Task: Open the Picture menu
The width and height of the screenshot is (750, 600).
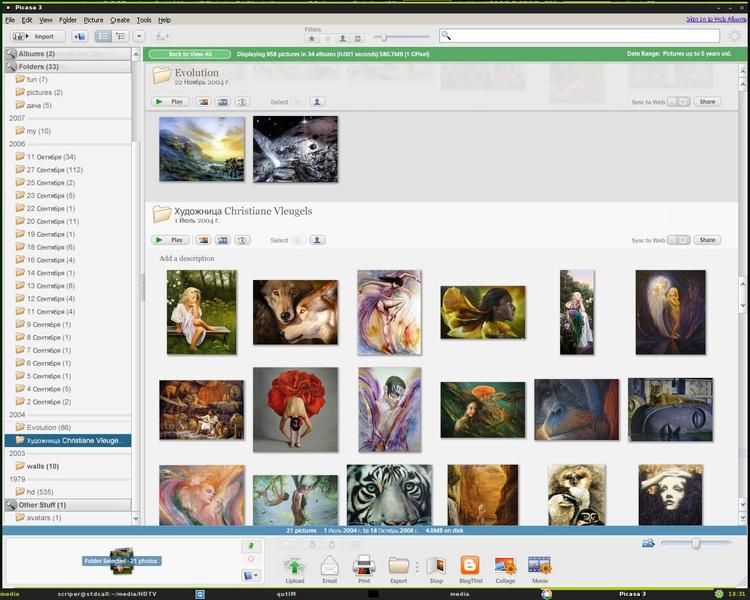Action: click(93, 20)
